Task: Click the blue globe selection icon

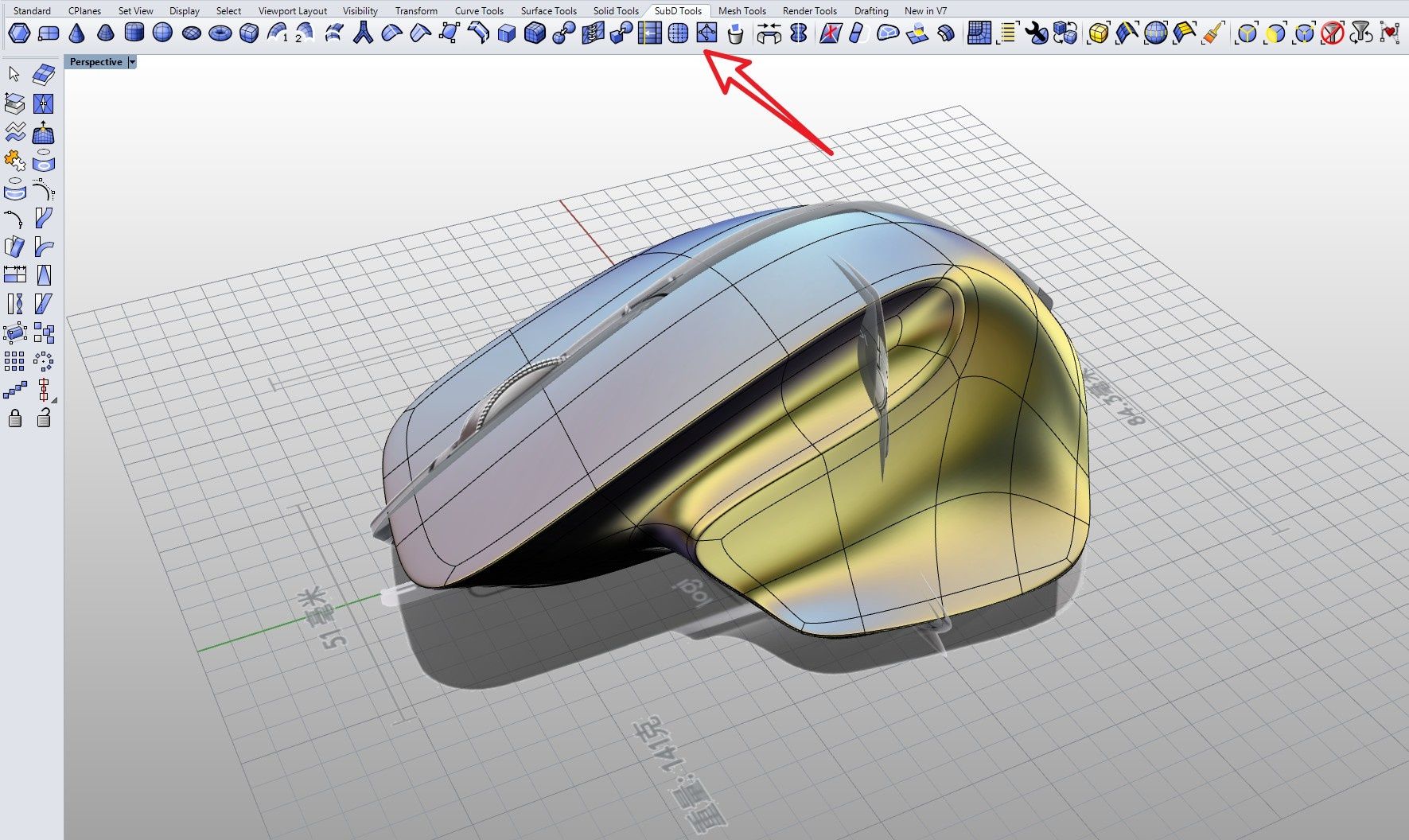Action: click(1155, 33)
